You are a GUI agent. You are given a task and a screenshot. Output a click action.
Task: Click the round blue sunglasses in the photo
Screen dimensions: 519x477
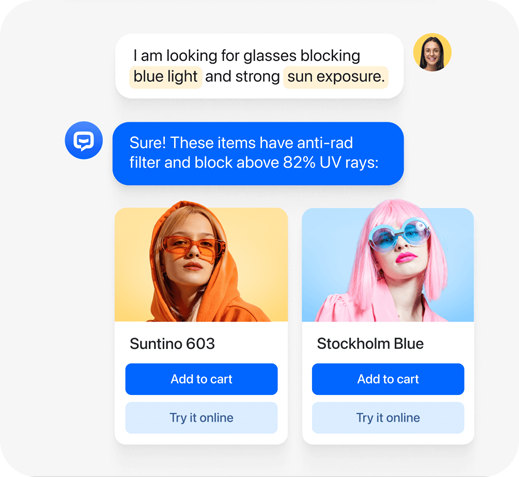click(x=399, y=234)
